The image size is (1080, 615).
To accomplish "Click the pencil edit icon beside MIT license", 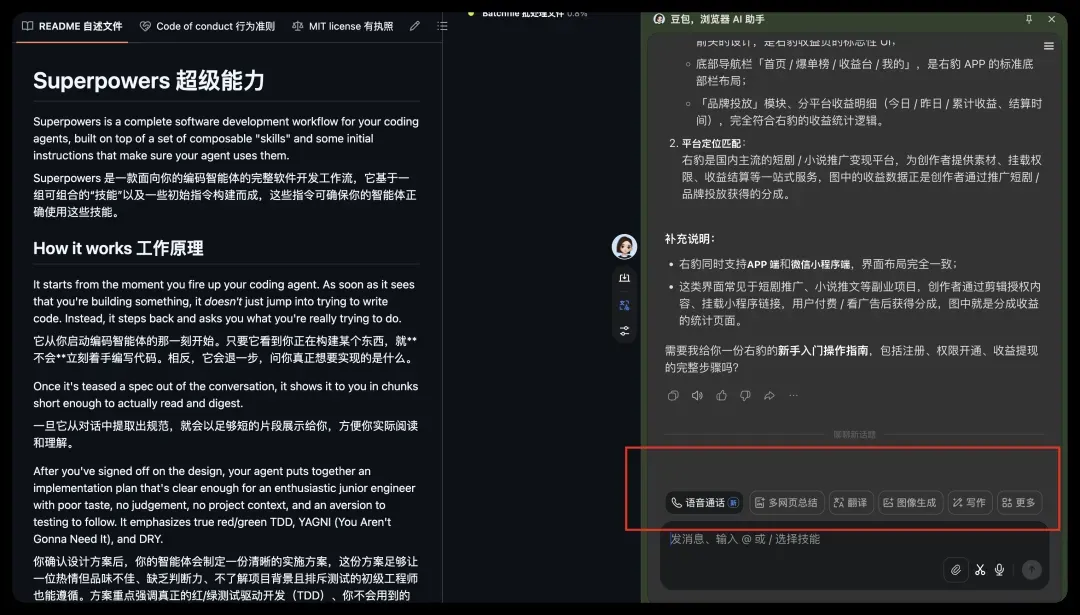I will [x=415, y=26].
